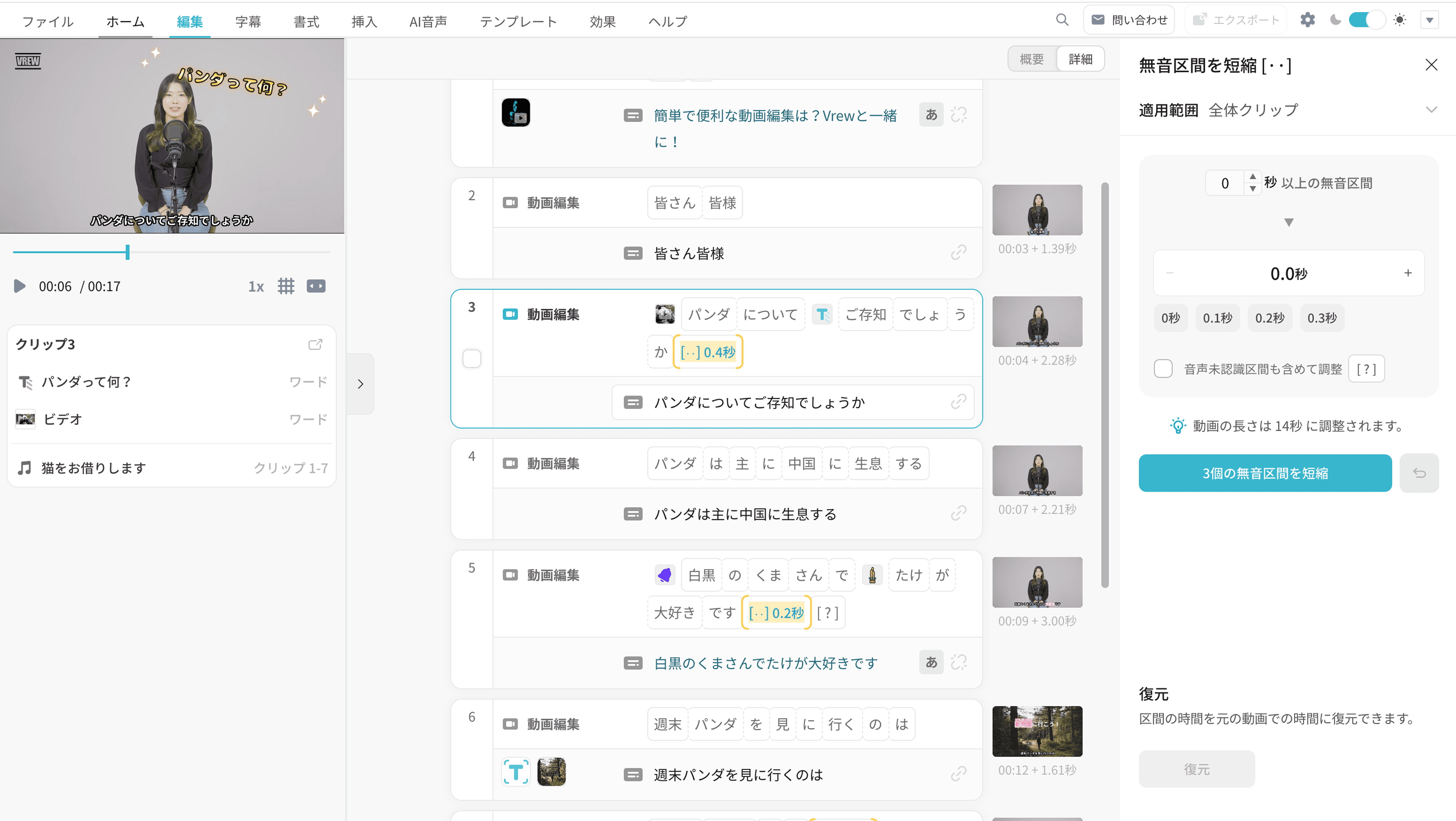Click the 3個の無音区間を短縮 button

(x=1265, y=473)
